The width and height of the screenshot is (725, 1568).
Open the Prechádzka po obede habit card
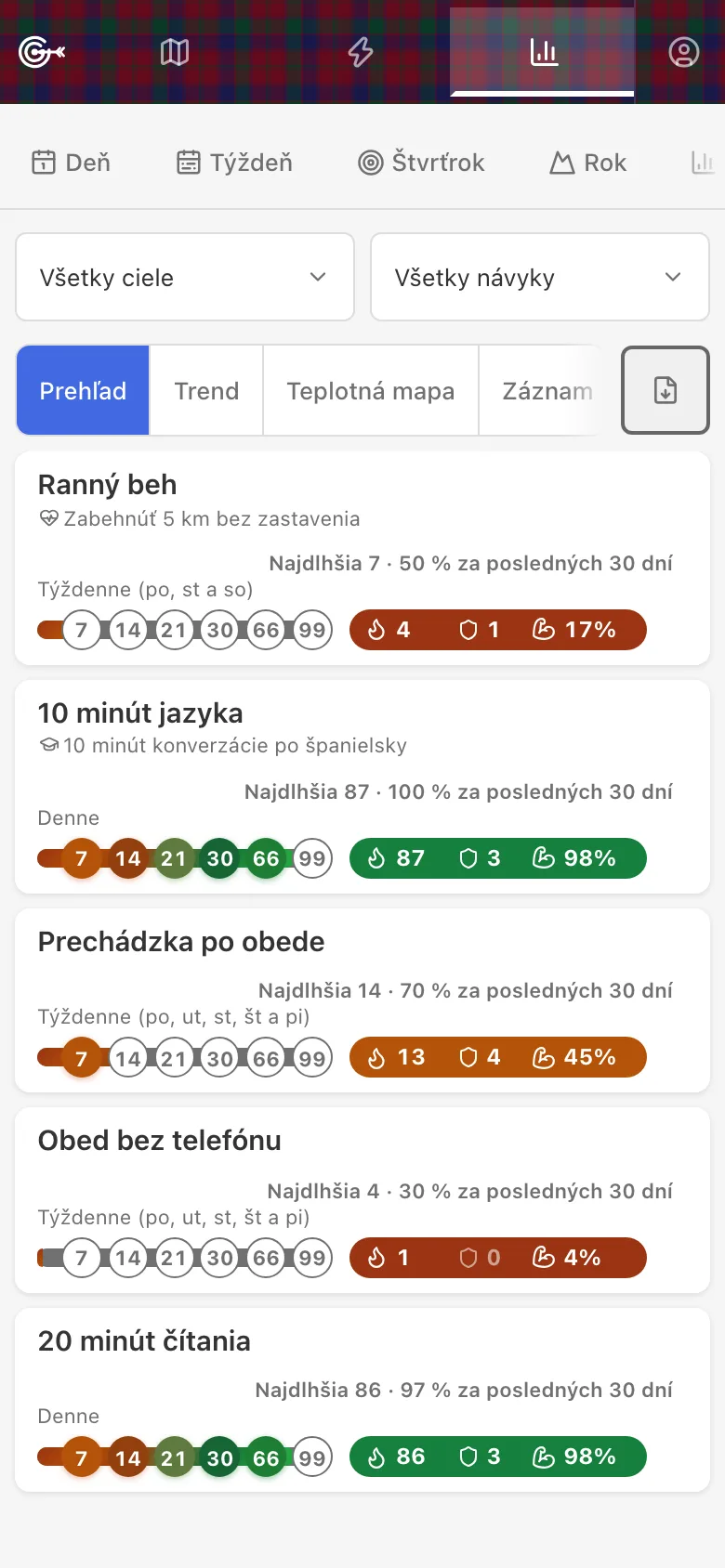click(x=362, y=1000)
